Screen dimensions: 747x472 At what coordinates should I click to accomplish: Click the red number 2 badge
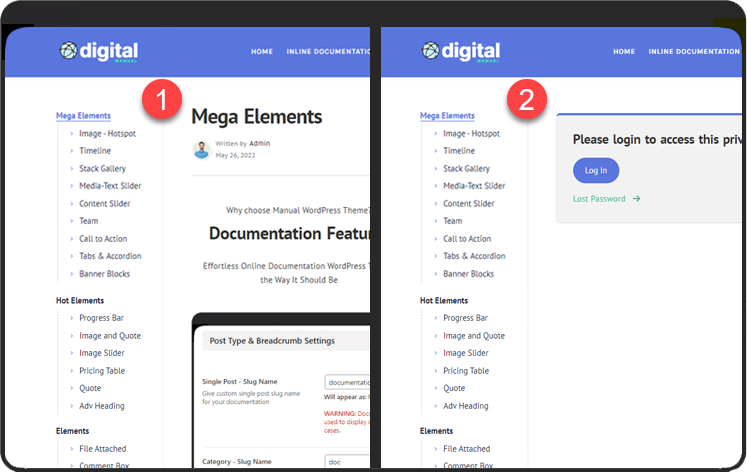point(527,100)
